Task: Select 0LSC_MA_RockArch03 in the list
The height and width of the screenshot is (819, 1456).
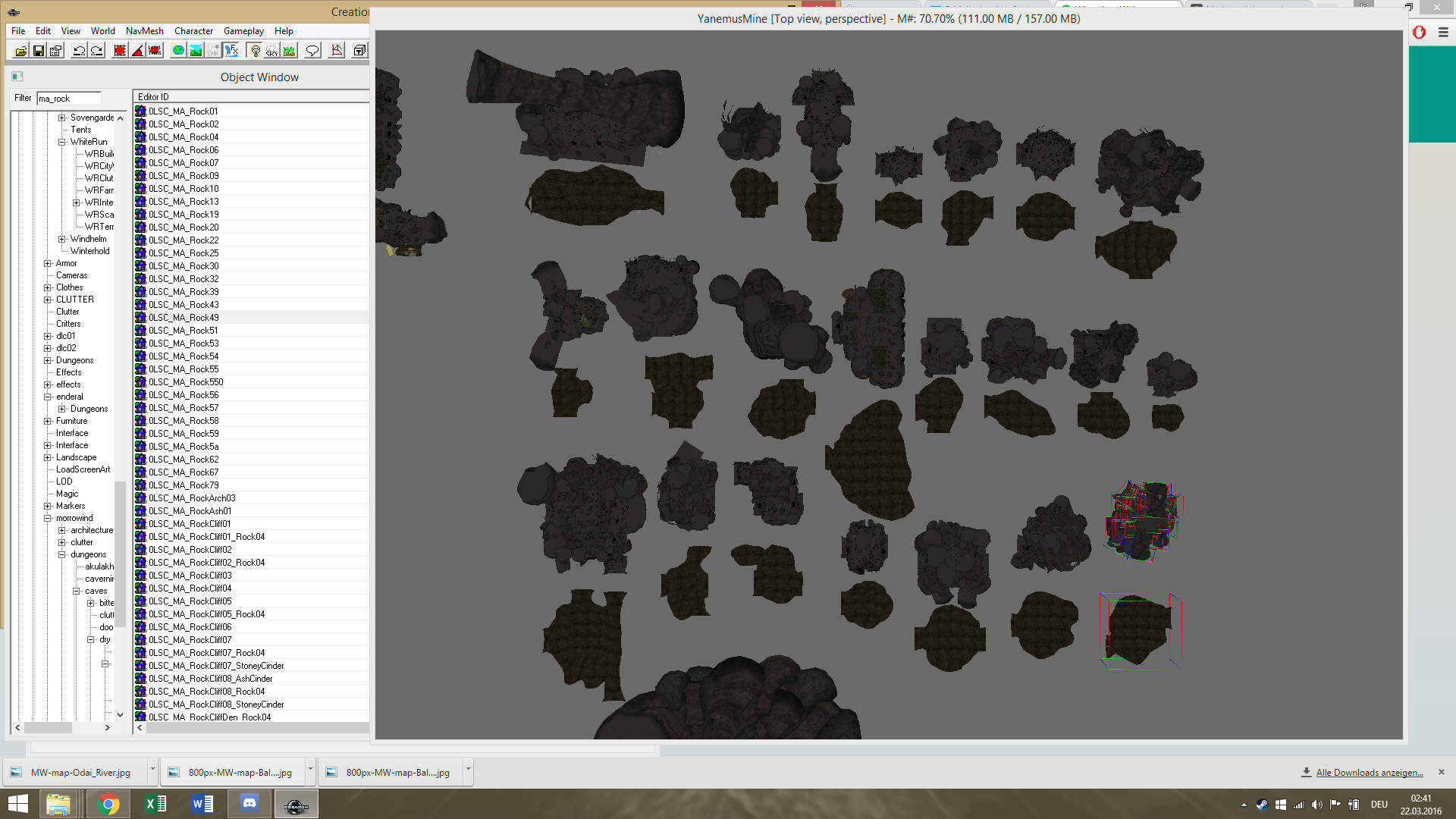Action: pyautogui.click(x=192, y=498)
